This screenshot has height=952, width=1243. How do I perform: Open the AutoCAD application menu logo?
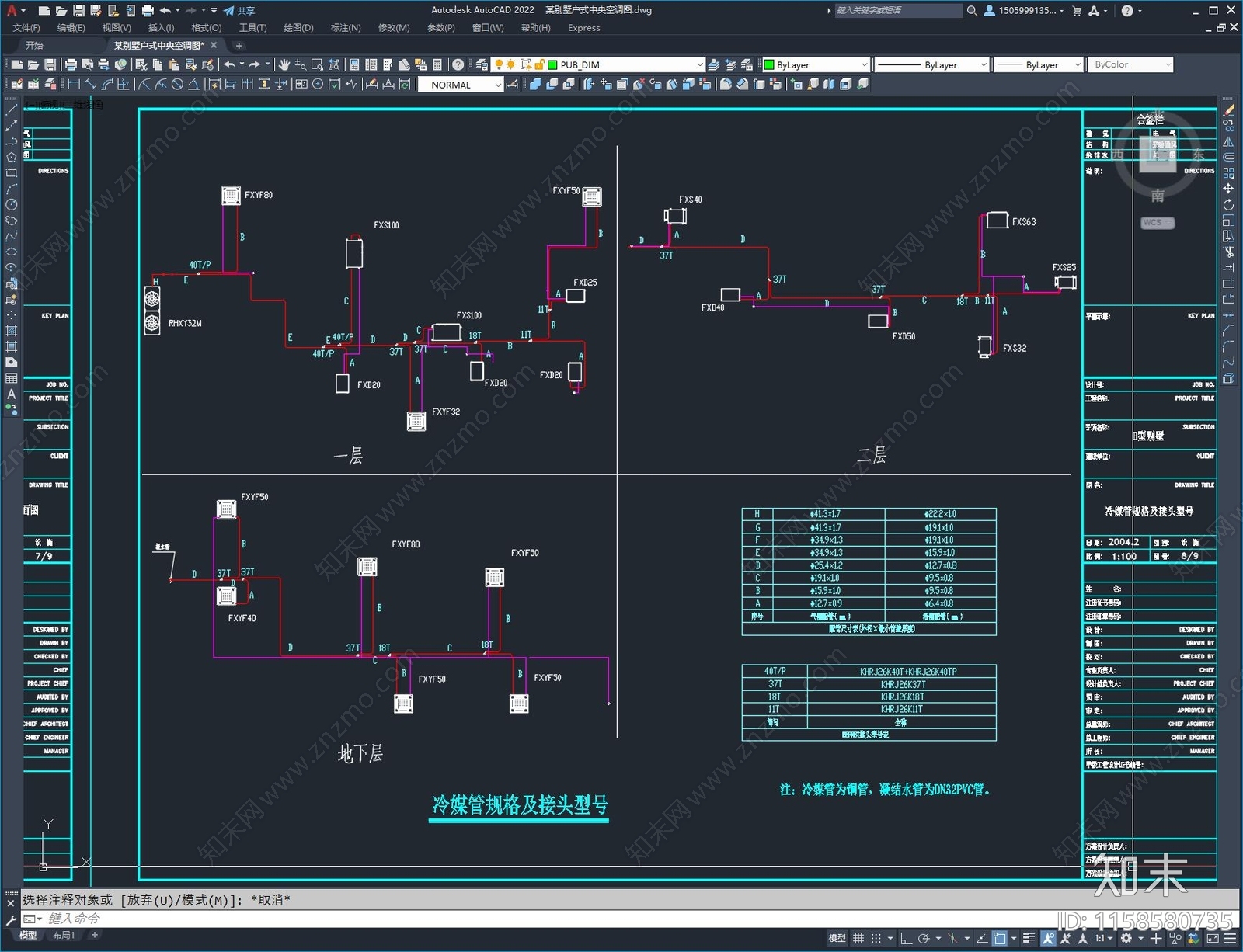point(11,10)
